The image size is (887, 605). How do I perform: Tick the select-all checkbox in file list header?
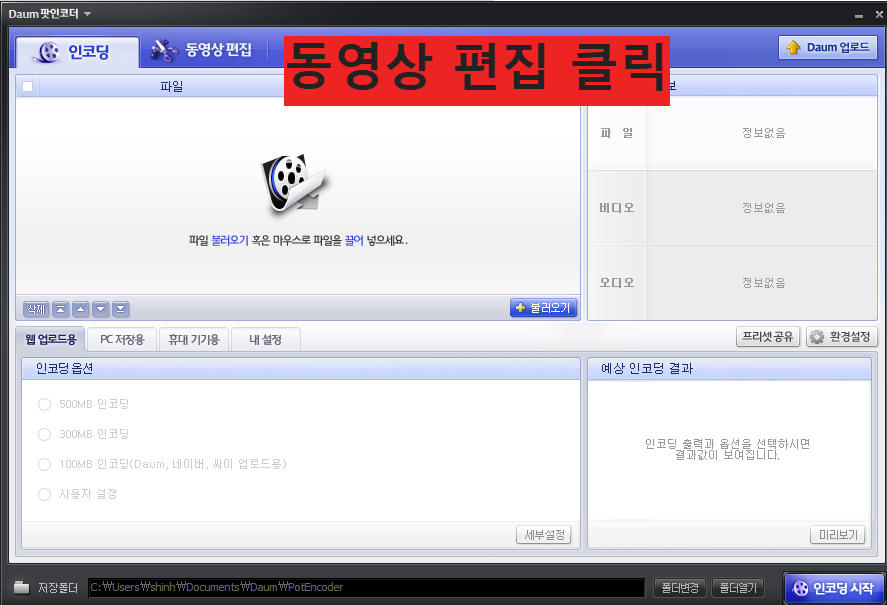point(27,87)
